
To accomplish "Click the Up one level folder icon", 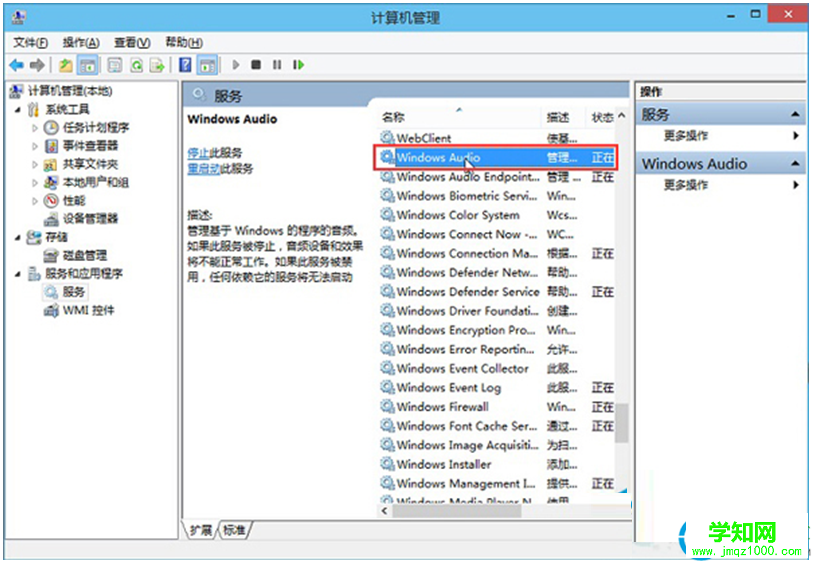I will (x=66, y=65).
